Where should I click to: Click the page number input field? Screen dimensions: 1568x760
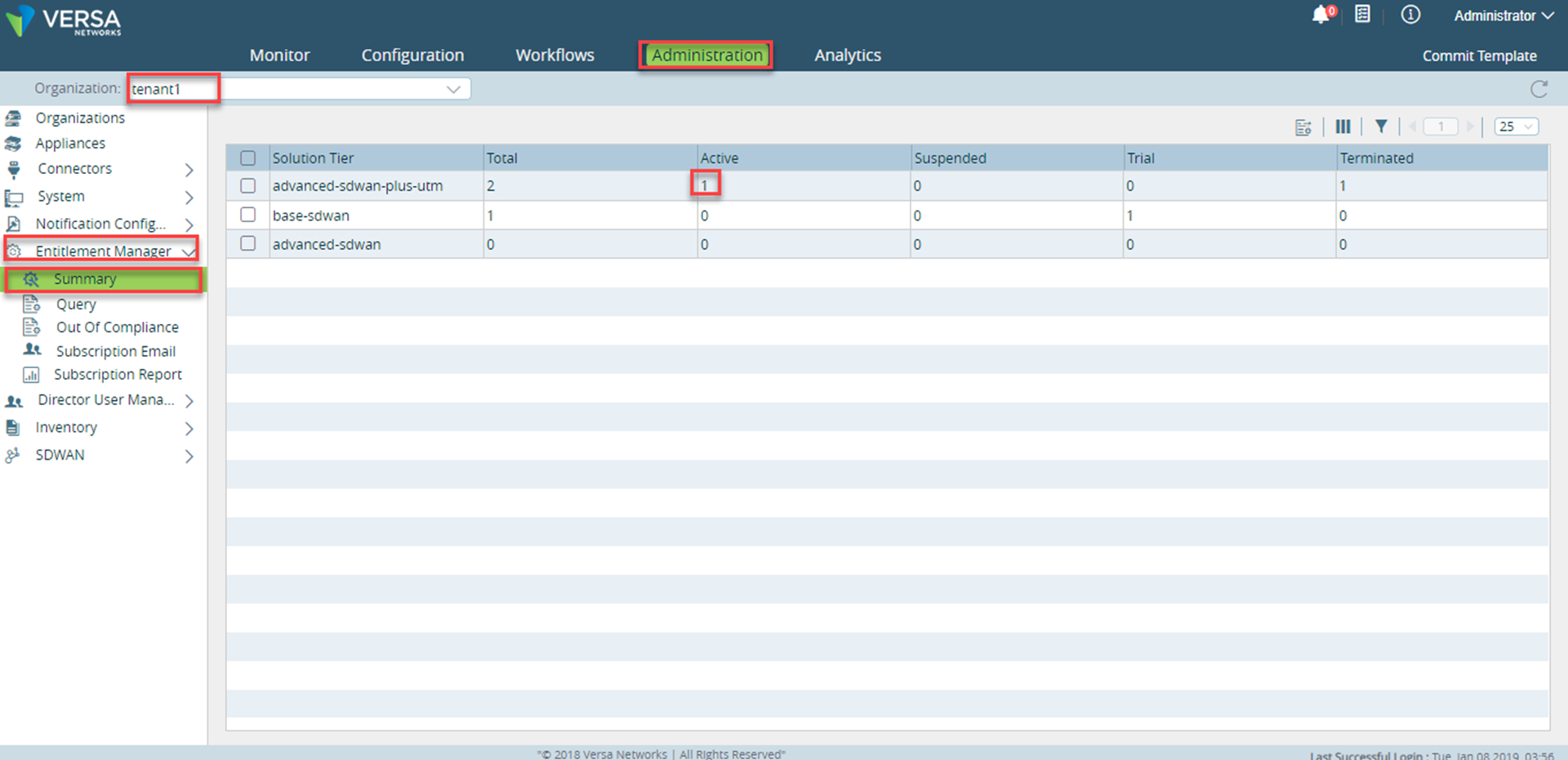pos(1441,127)
